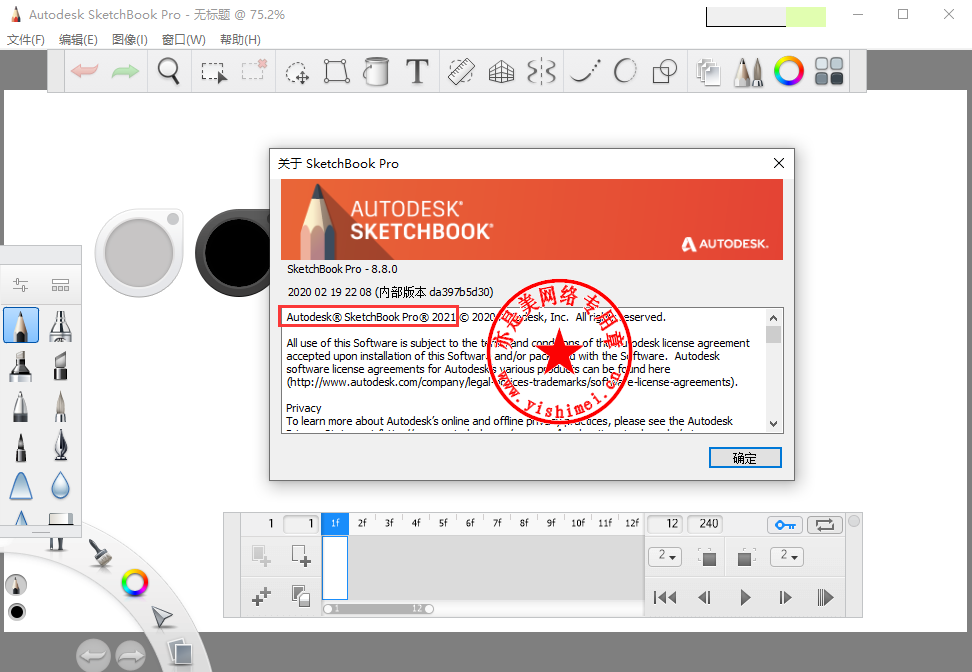This screenshot has width=972, height=672.
Task: Jump to the first frame of the animation
Action: [665, 598]
